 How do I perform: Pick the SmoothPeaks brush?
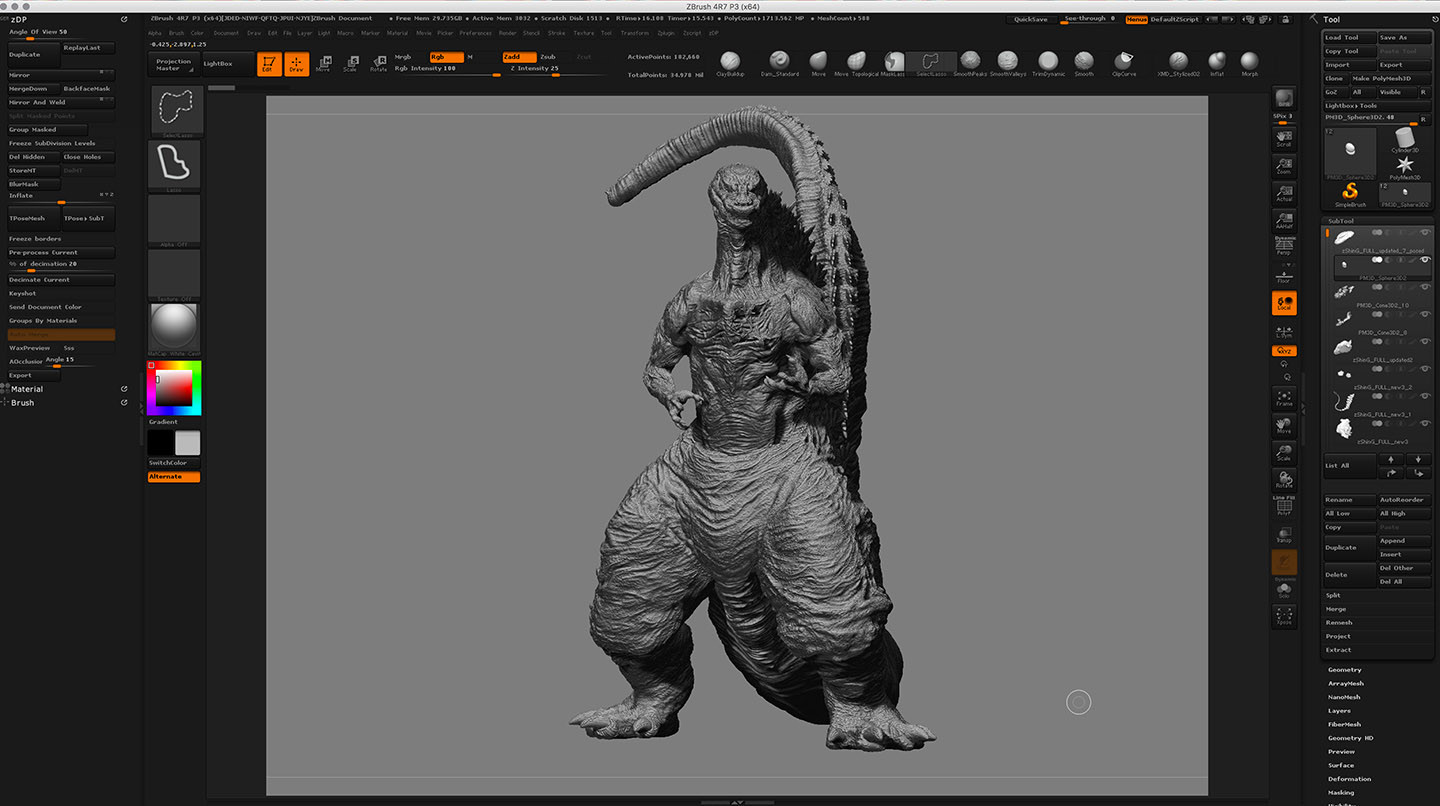click(970, 64)
